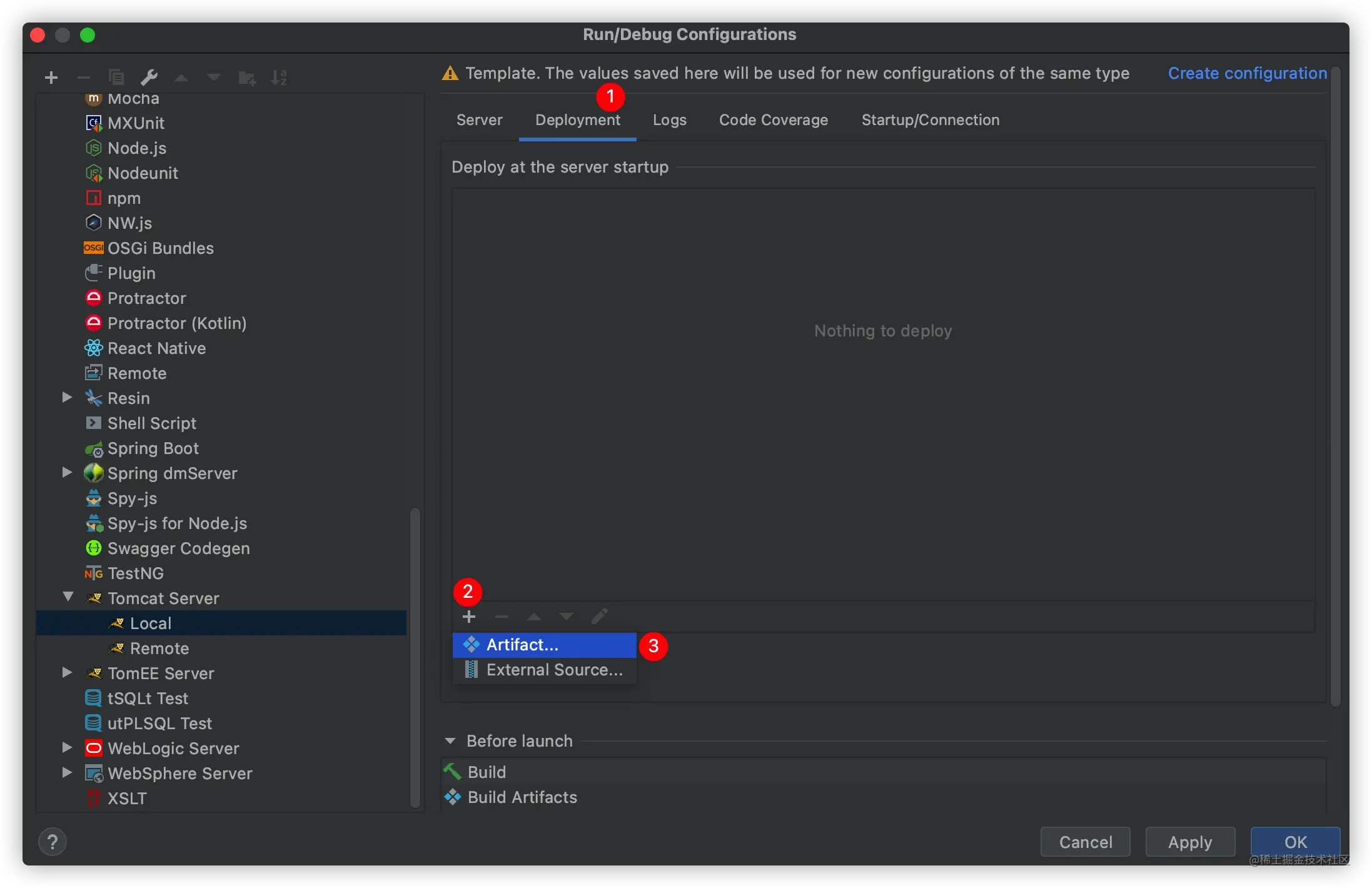Click the add new configuration plus icon
Viewport: 1372px width, 888px height.
click(51, 78)
